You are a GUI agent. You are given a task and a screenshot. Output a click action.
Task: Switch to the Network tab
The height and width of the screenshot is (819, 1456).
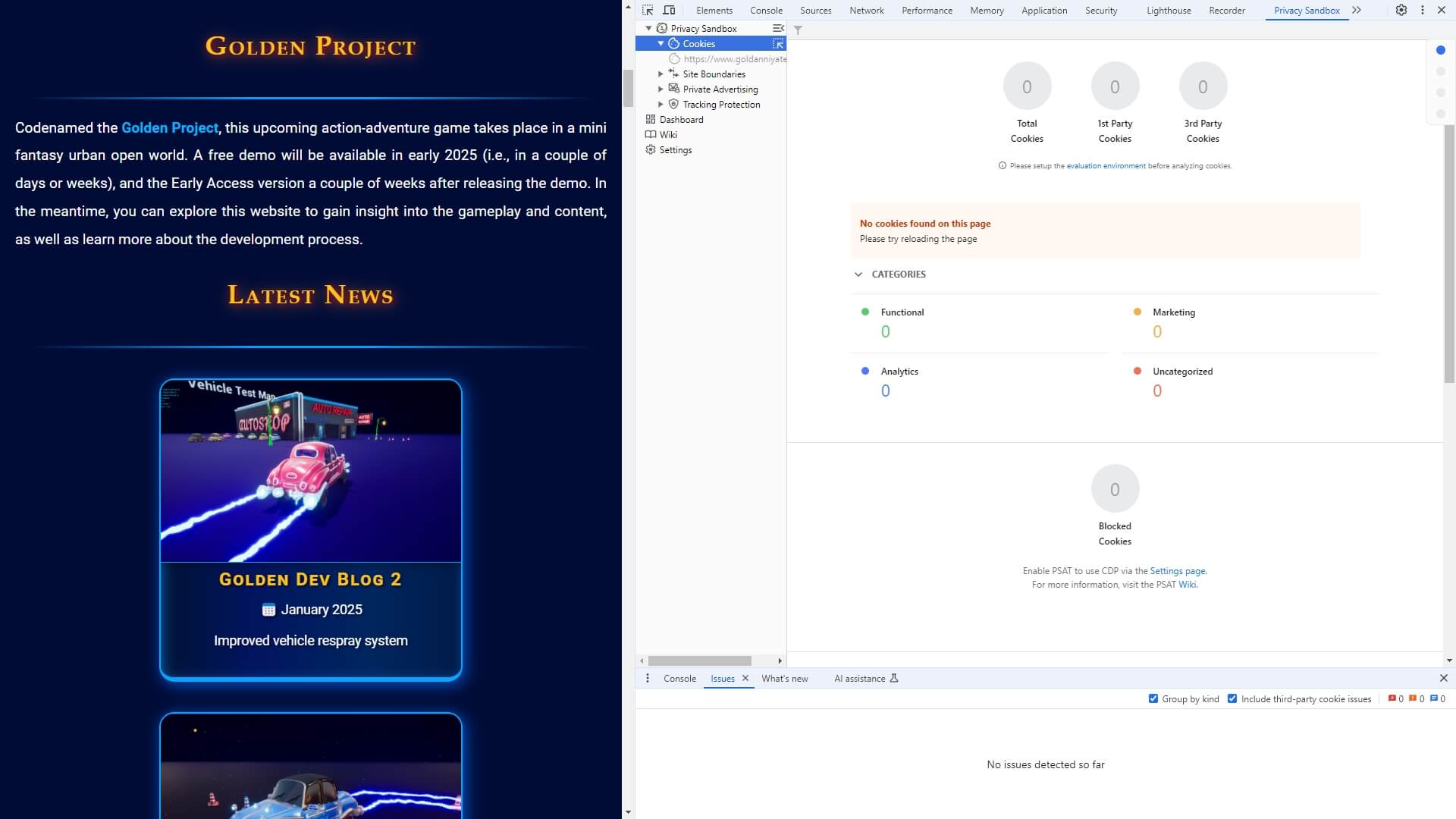coord(866,10)
